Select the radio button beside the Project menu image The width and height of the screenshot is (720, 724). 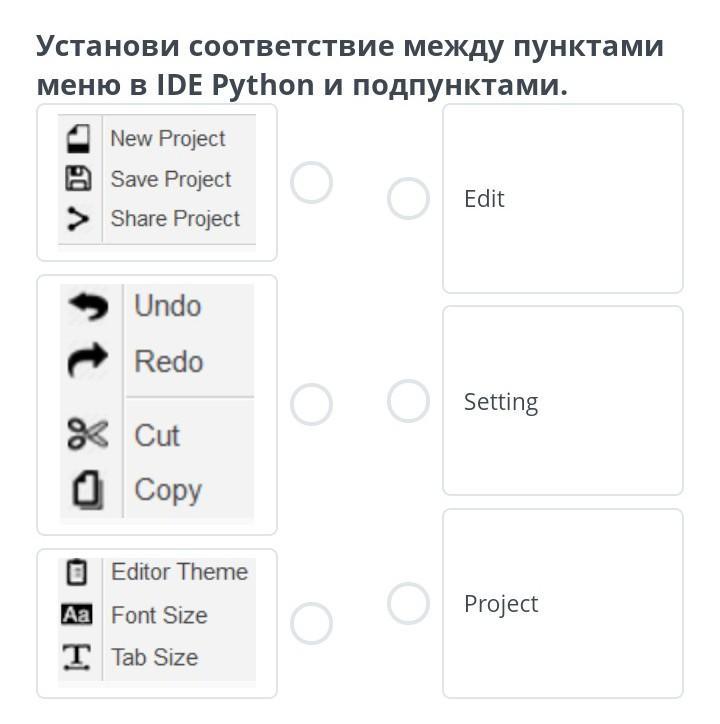311,182
